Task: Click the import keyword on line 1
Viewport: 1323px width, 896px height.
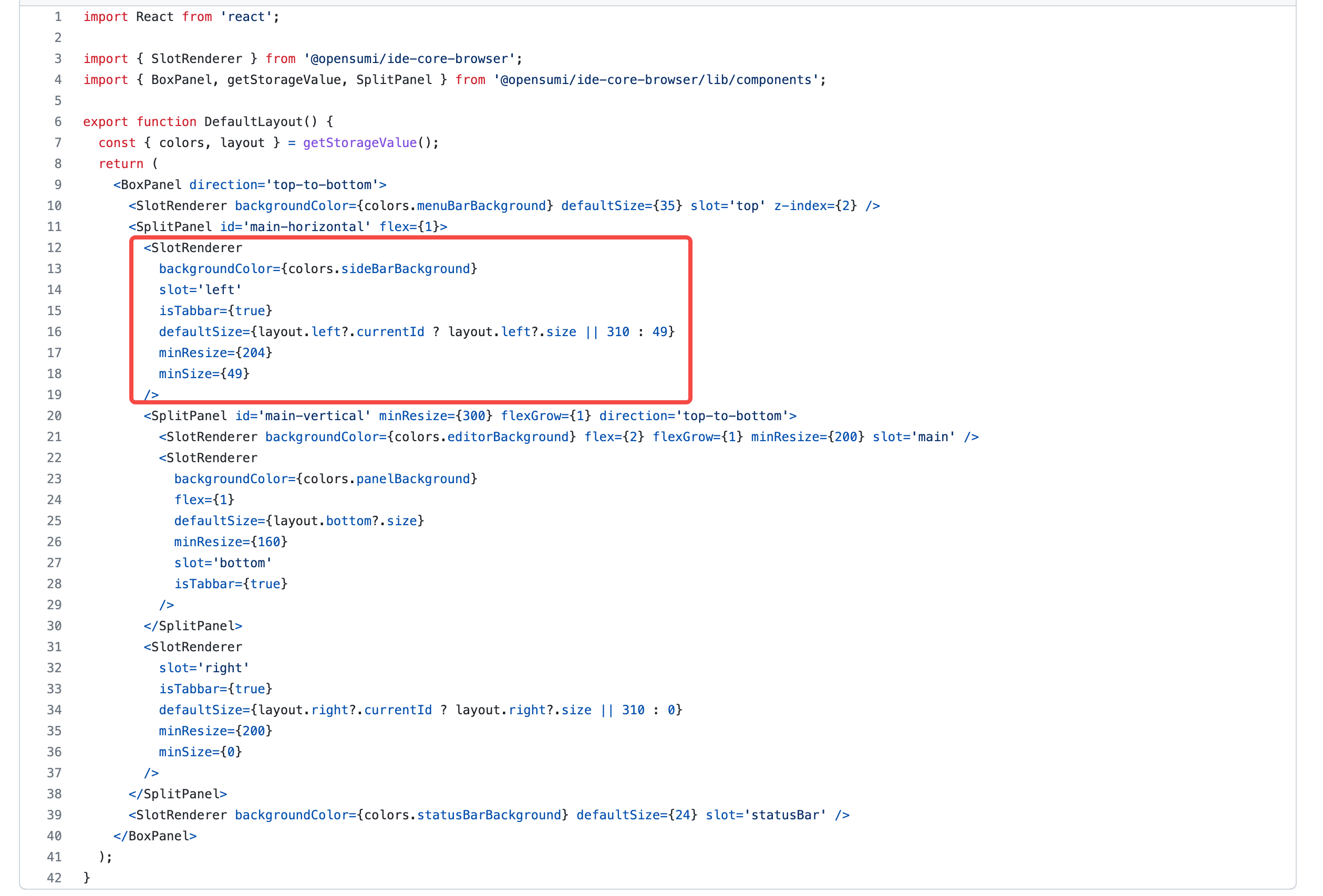Action: 105,16
